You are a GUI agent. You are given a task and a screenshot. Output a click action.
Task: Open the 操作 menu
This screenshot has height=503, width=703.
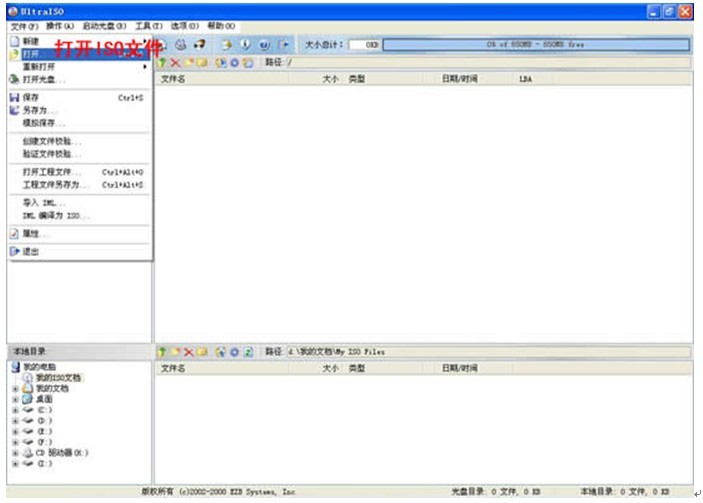point(60,26)
